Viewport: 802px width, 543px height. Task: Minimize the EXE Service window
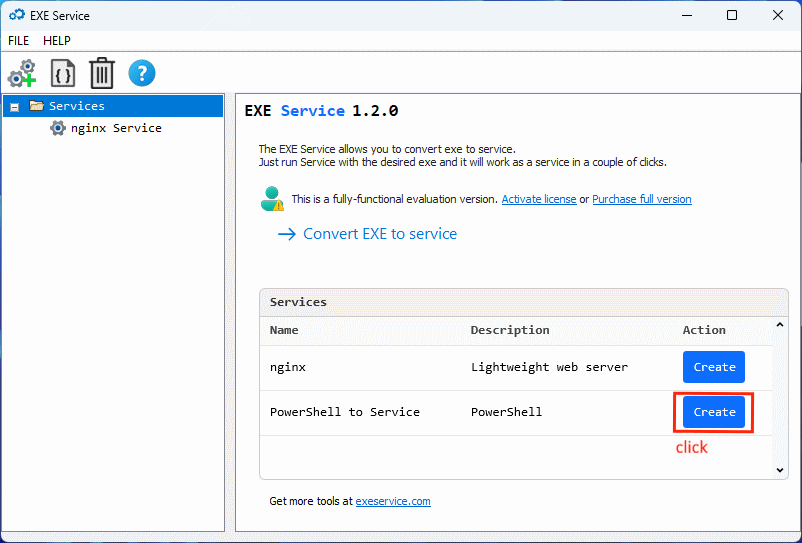coord(686,15)
